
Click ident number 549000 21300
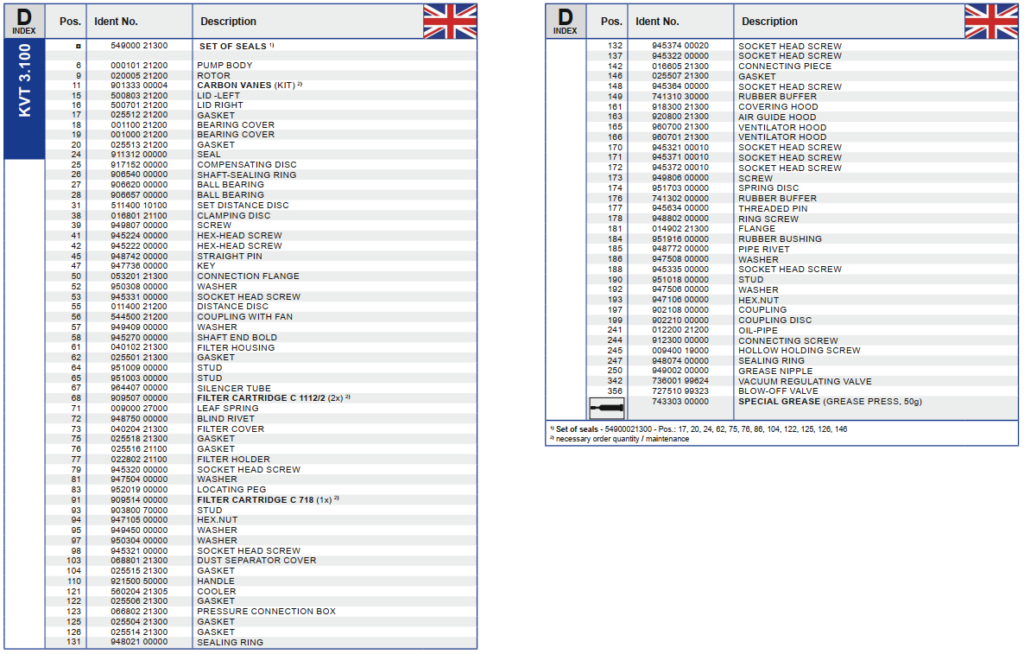[138, 46]
